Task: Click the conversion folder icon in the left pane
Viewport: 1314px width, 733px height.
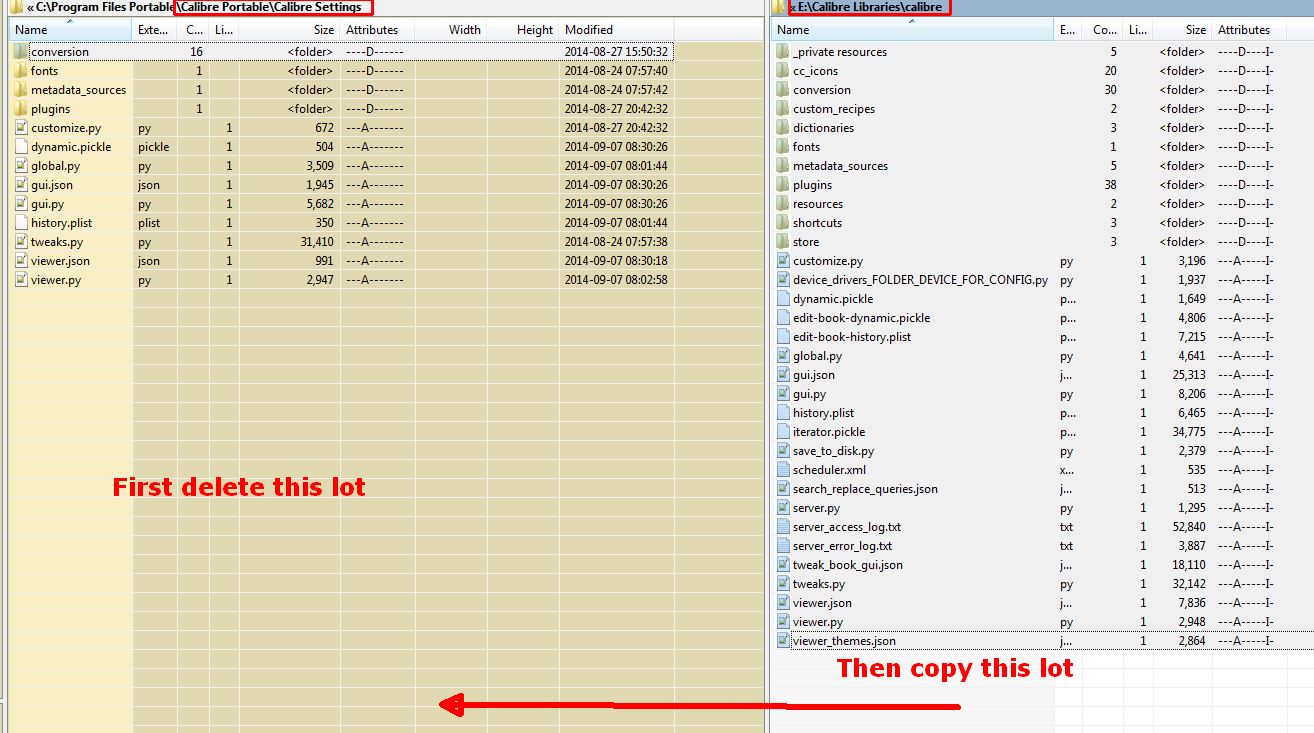Action: [21, 52]
